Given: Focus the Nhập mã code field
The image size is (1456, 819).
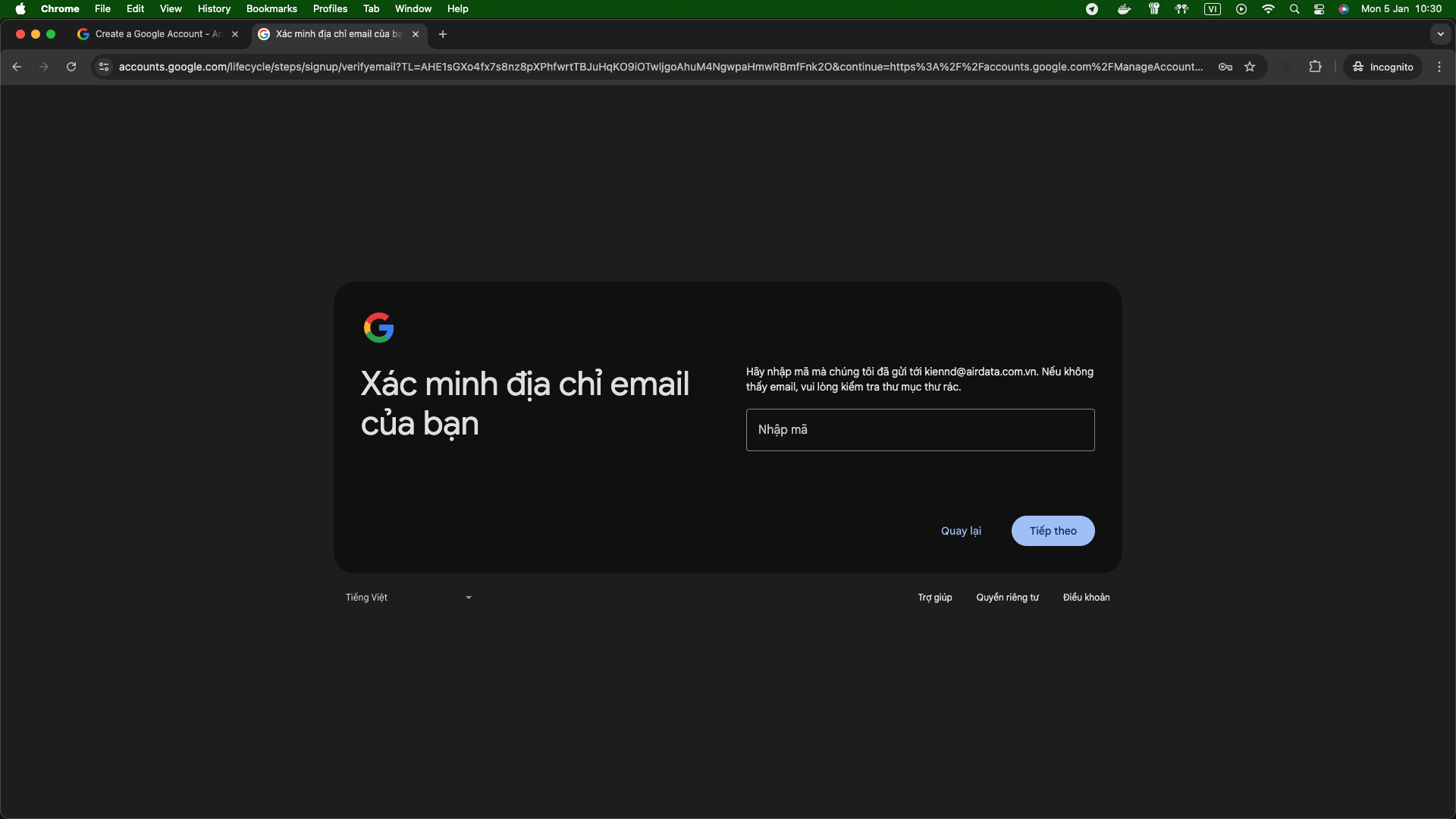Looking at the screenshot, I should click(x=920, y=430).
